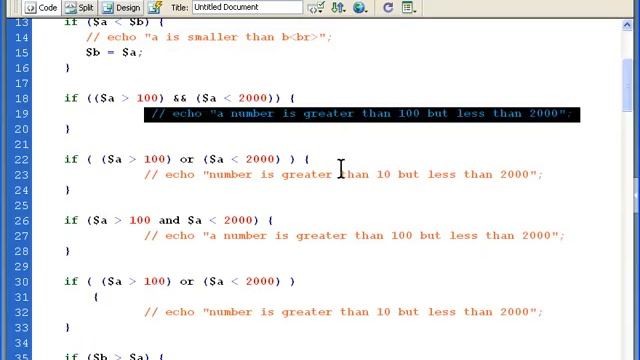
Task: Click the opening brace on line 31
Action: click(96, 297)
